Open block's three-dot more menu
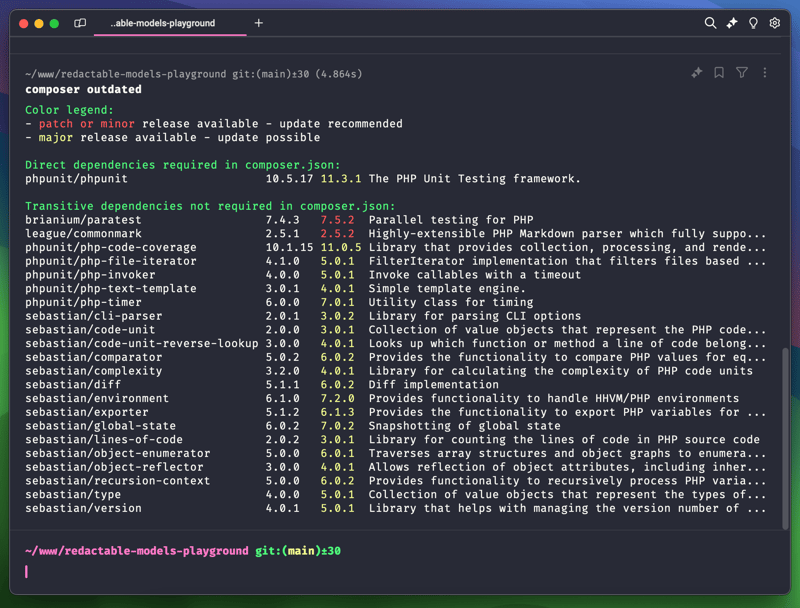The width and height of the screenshot is (800, 608). click(765, 73)
